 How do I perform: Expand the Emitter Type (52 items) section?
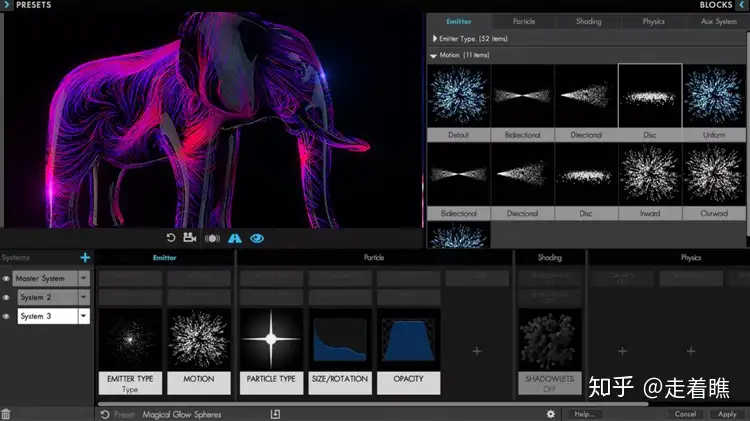[434, 38]
